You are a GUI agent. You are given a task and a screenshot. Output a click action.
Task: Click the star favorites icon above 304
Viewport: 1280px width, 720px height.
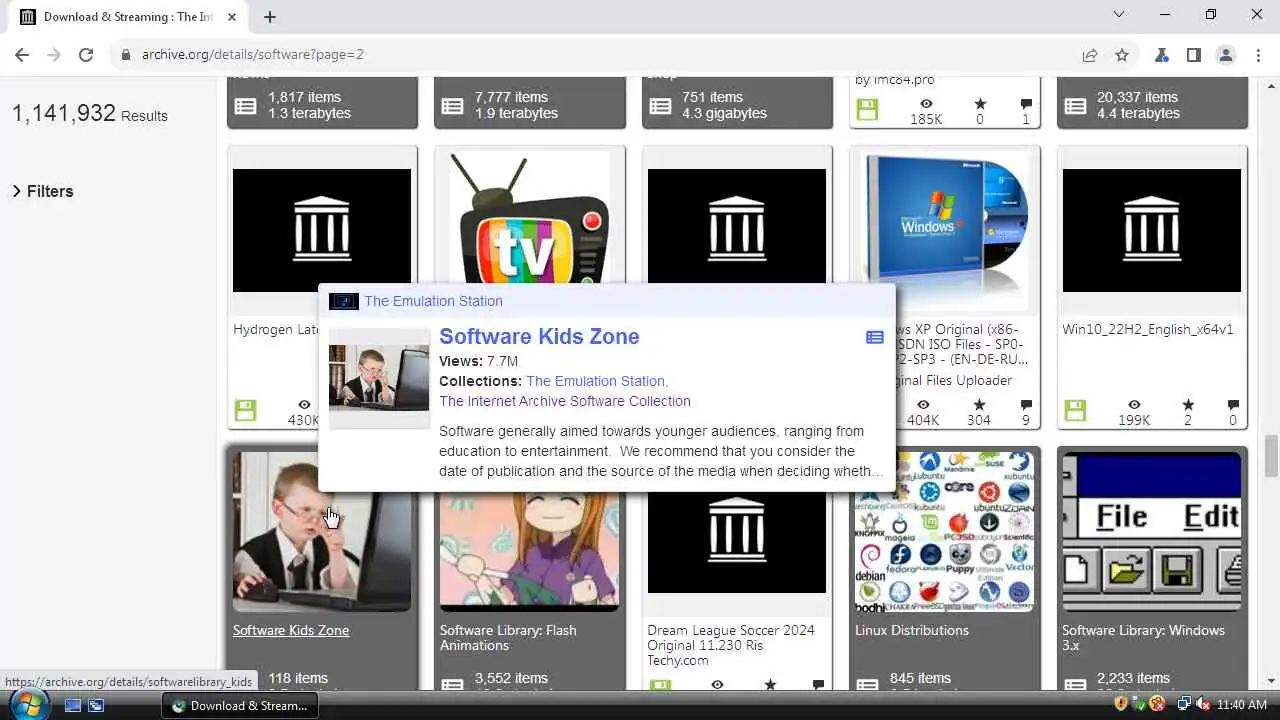[x=979, y=404]
